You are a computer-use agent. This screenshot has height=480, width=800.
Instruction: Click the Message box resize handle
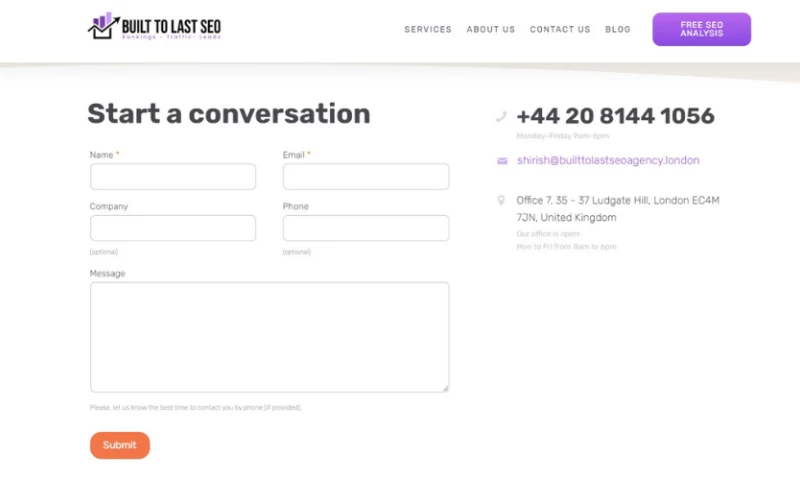pos(445,388)
